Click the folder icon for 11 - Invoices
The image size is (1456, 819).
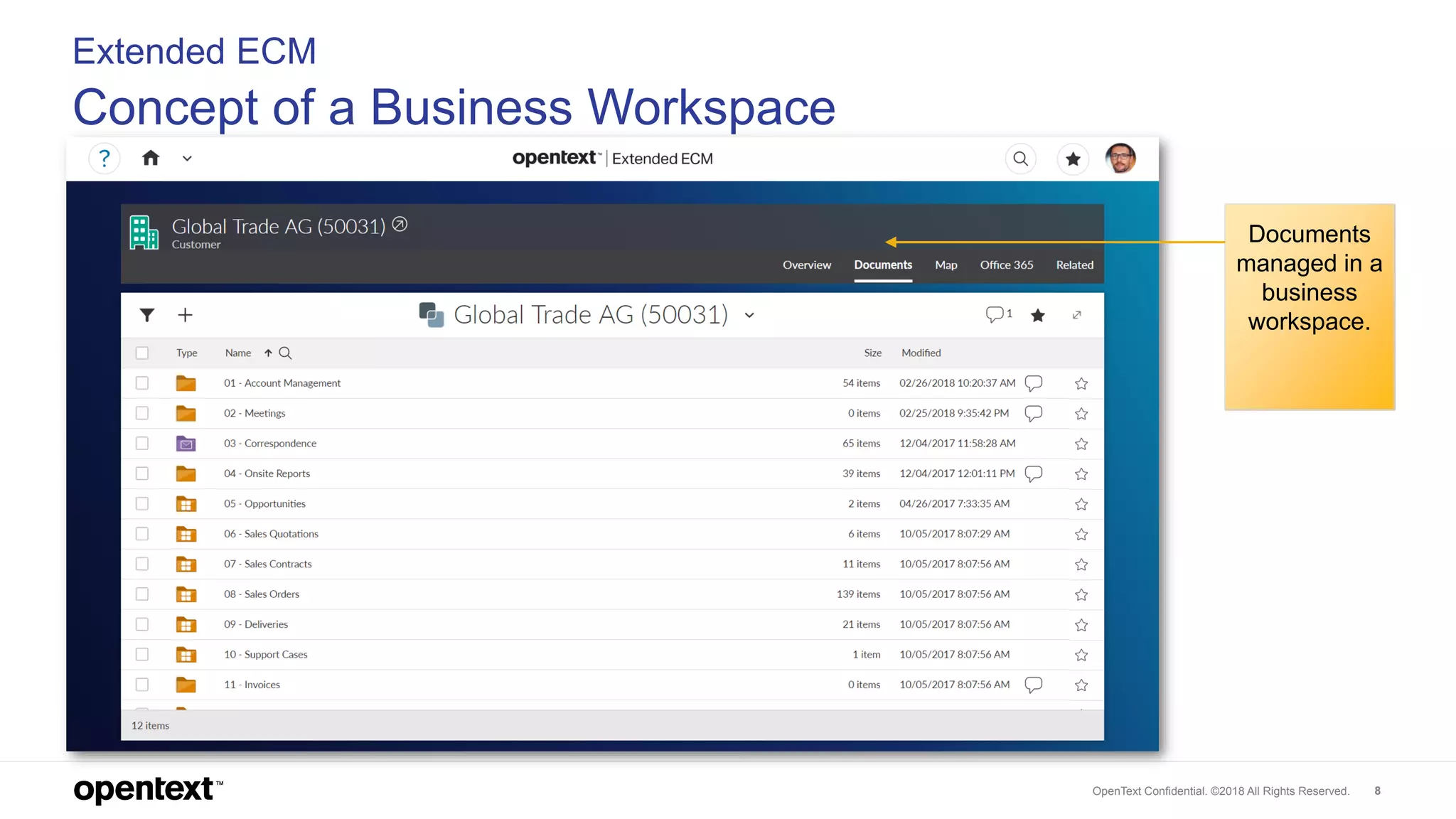click(x=186, y=685)
